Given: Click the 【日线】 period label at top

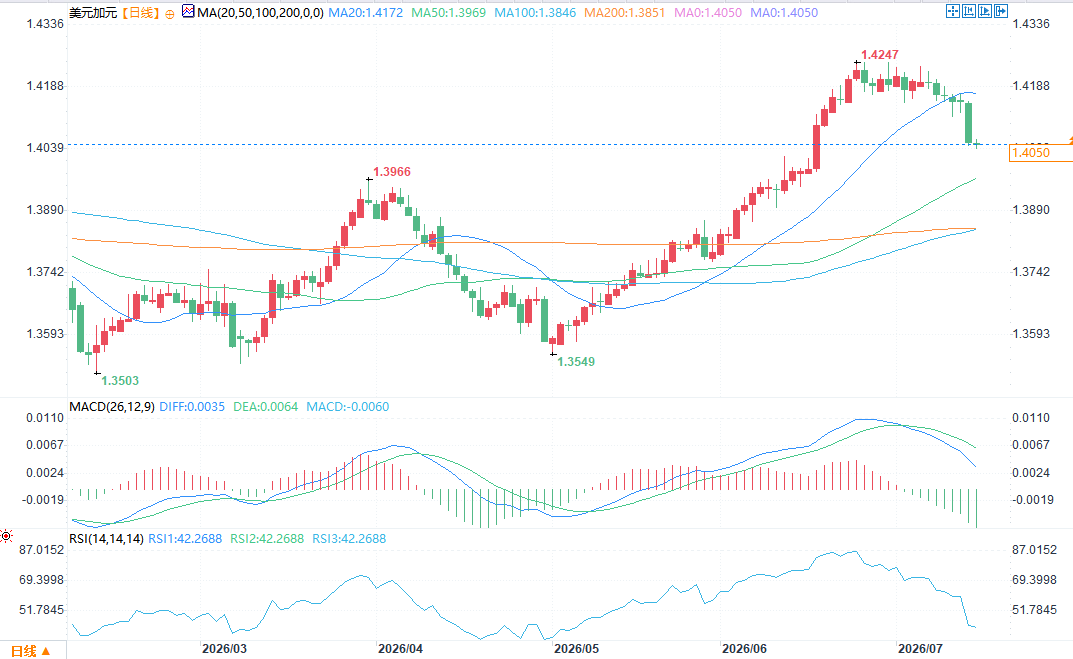Looking at the screenshot, I should (142, 12).
